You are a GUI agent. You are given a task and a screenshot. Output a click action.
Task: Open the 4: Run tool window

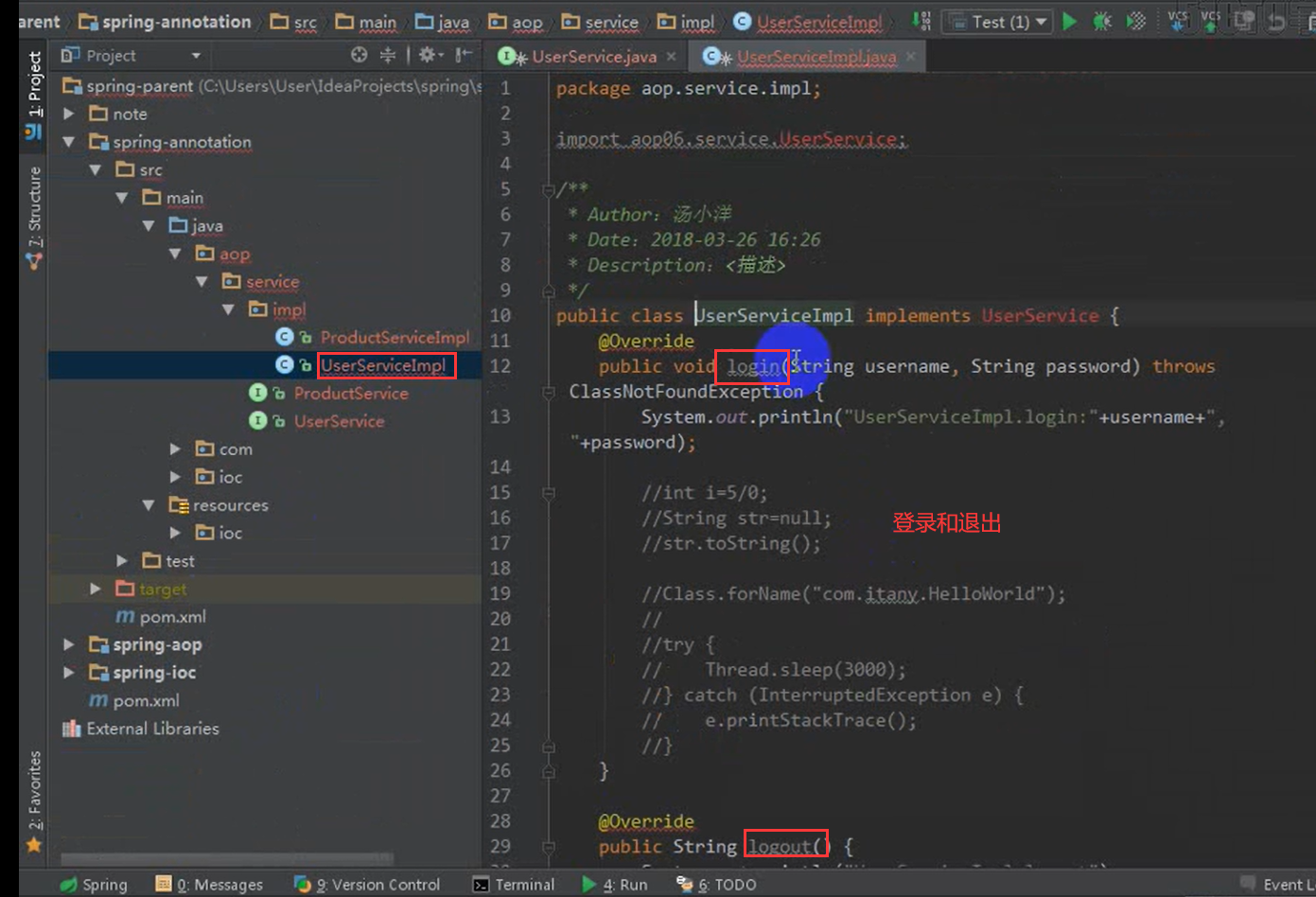(615, 885)
